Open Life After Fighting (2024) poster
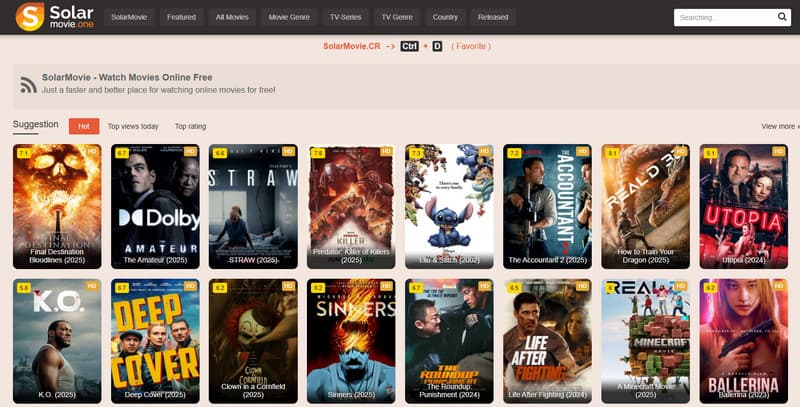The image size is (800, 407). pos(547,341)
